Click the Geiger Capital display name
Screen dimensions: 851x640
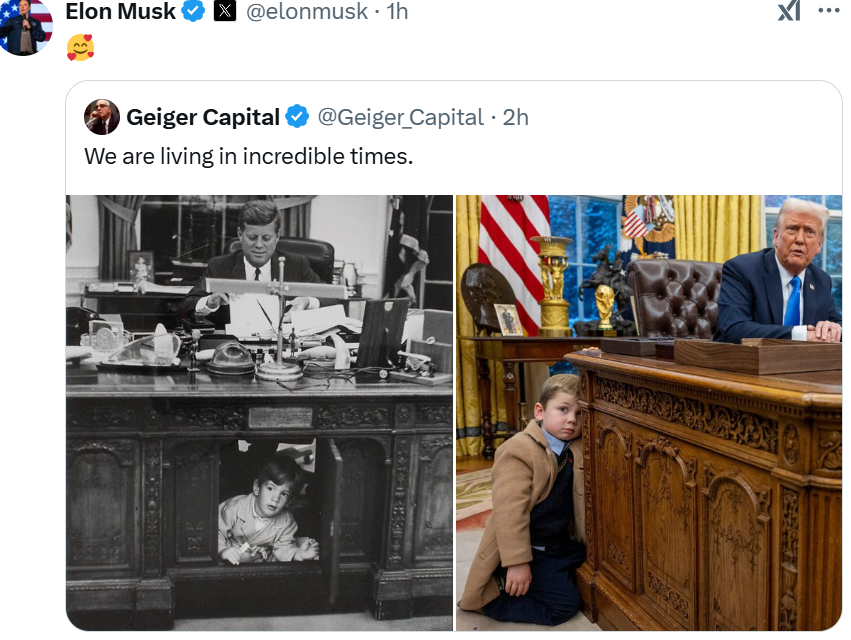(x=203, y=117)
